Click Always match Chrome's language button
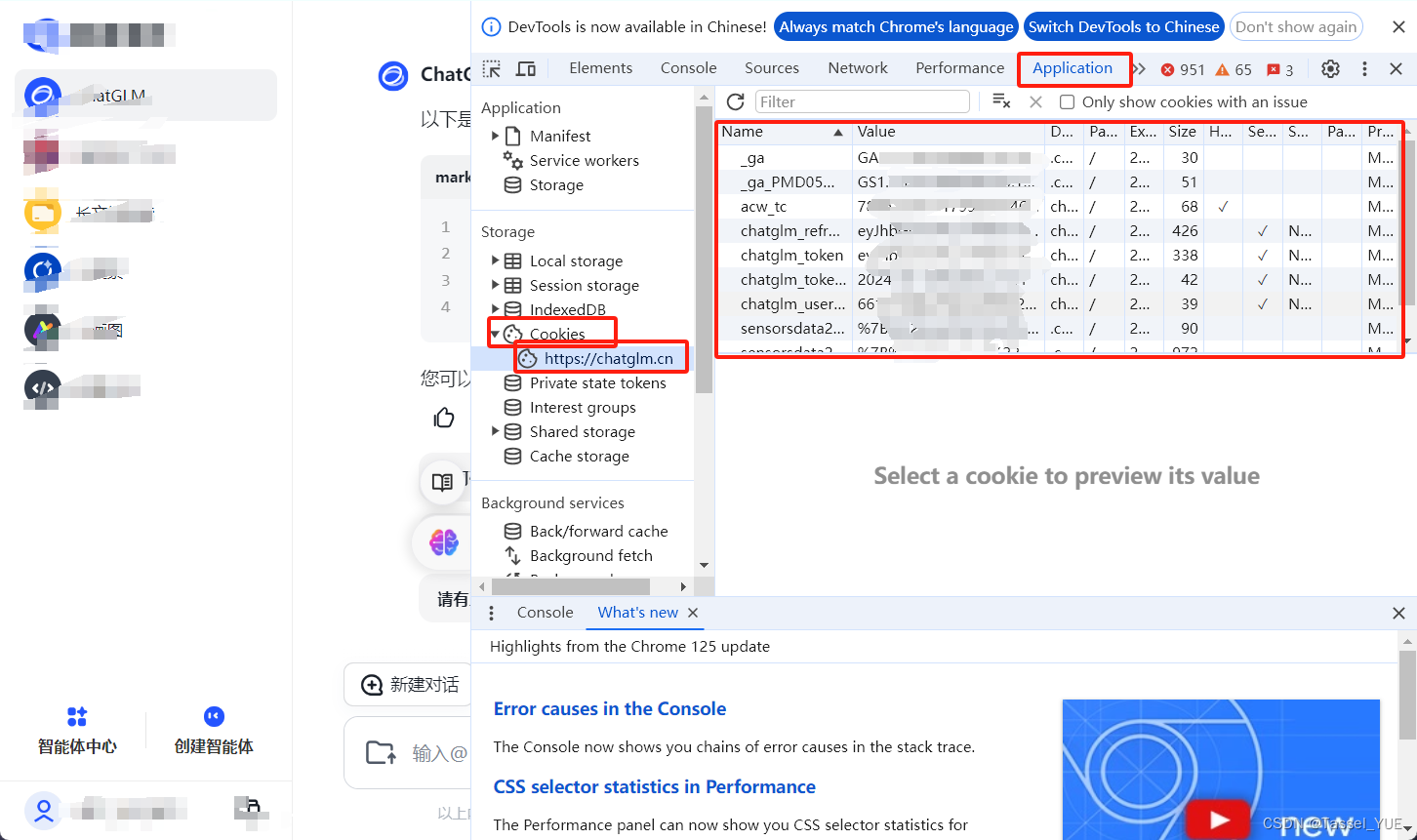 pyautogui.click(x=896, y=27)
